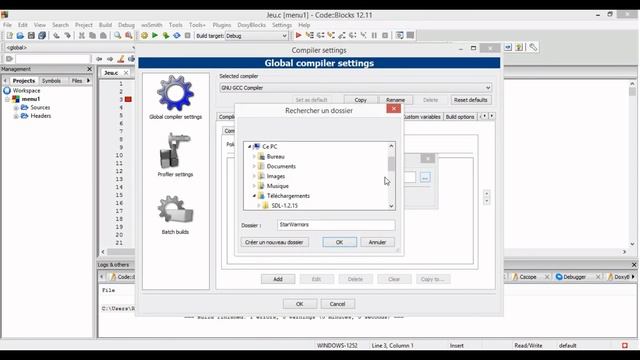Image resolution: width=640 pixels, height=360 pixels.
Task: Collapse the Ce PC tree node
Action: 249,147
